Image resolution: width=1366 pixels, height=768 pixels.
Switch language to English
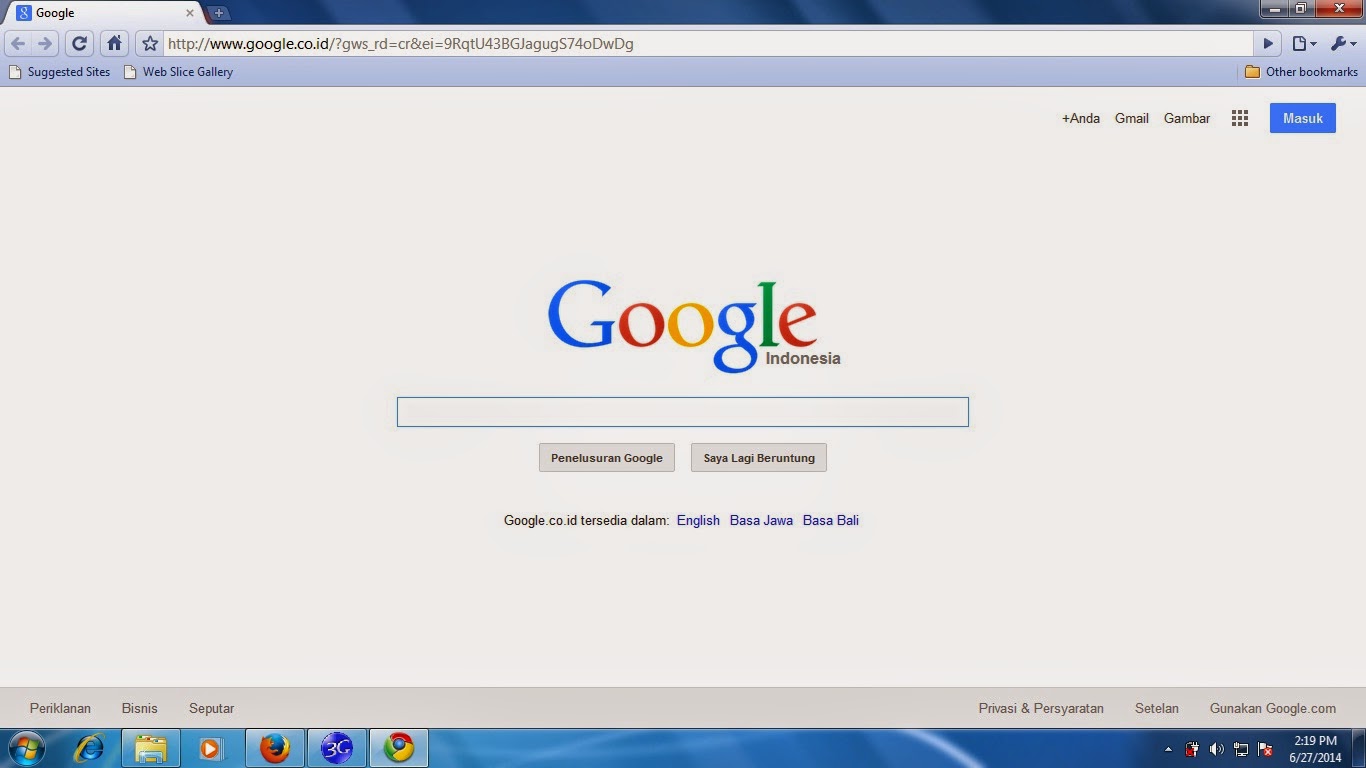click(698, 520)
